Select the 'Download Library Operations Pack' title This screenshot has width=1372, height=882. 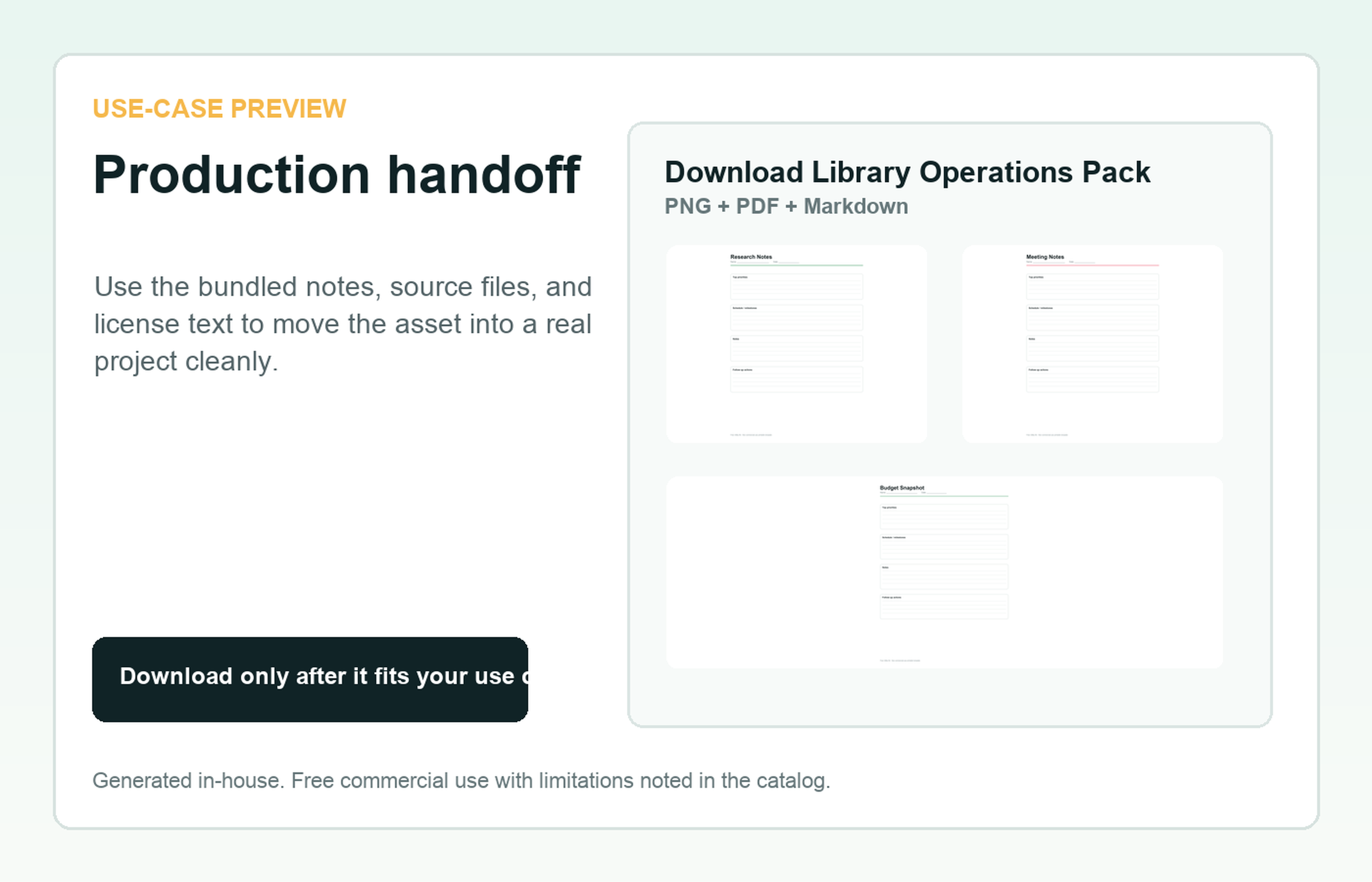pos(907,172)
